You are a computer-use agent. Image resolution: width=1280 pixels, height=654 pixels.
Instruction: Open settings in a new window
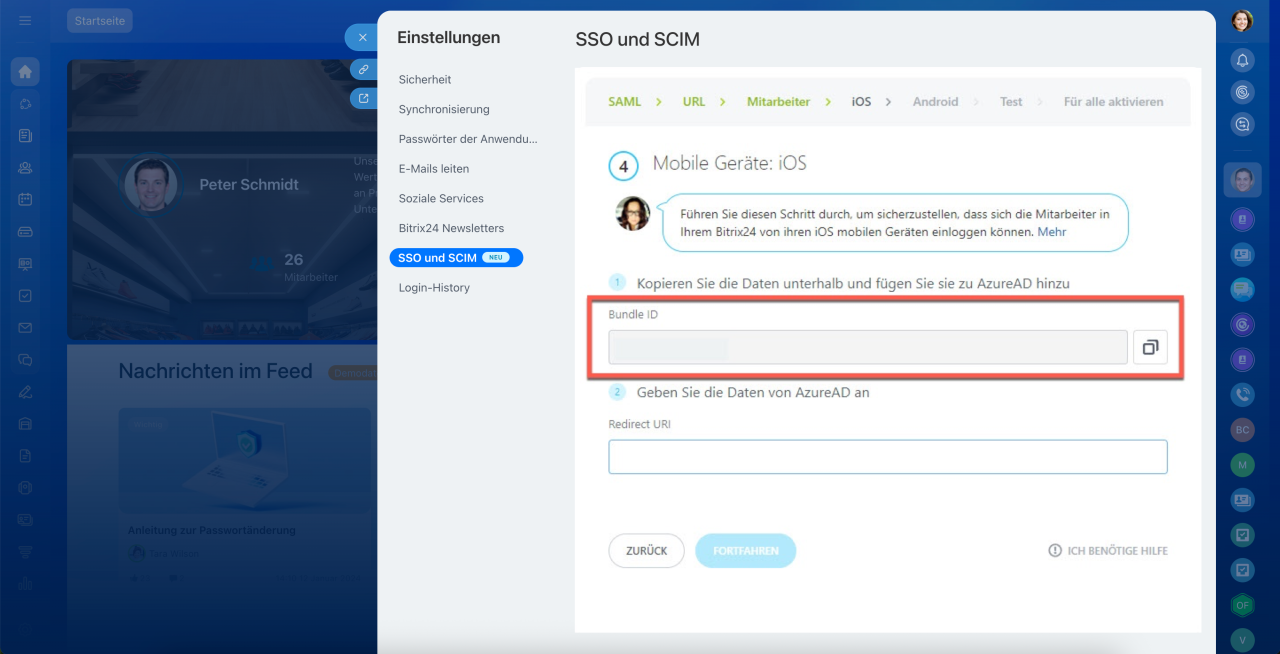point(364,99)
